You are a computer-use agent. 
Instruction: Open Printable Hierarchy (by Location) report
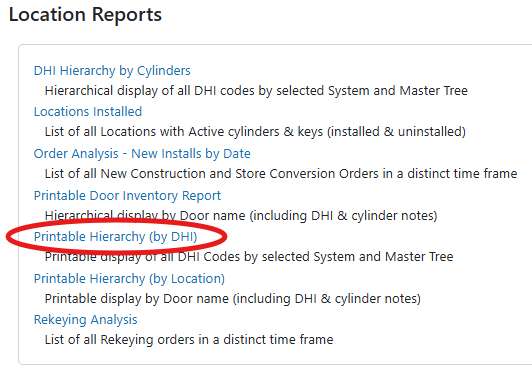pyautogui.click(x=129, y=279)
